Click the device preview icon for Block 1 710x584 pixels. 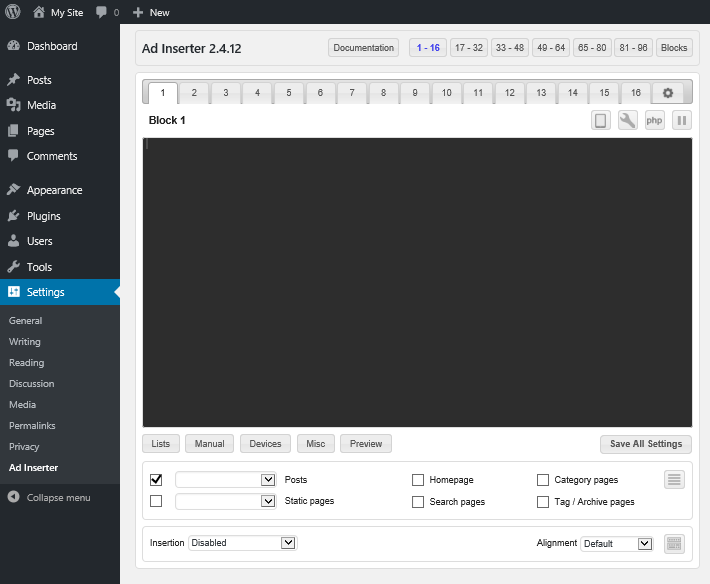point(601,121)
